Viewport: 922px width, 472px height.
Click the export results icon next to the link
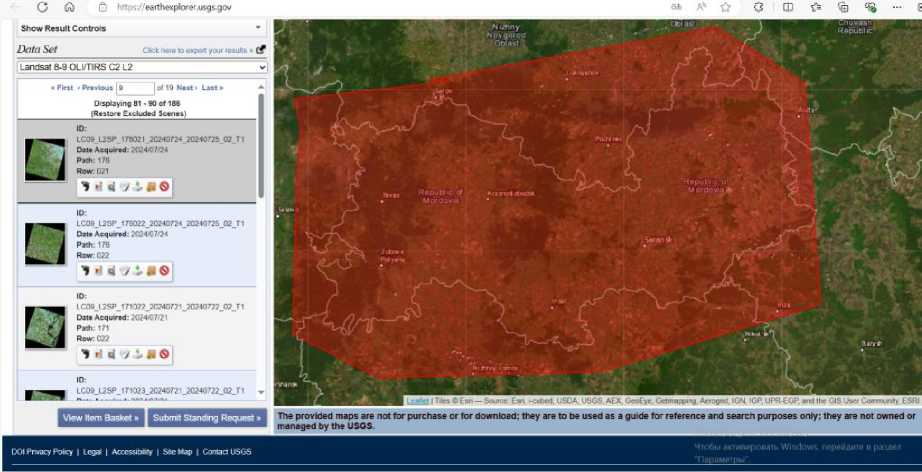coord(261,50)
